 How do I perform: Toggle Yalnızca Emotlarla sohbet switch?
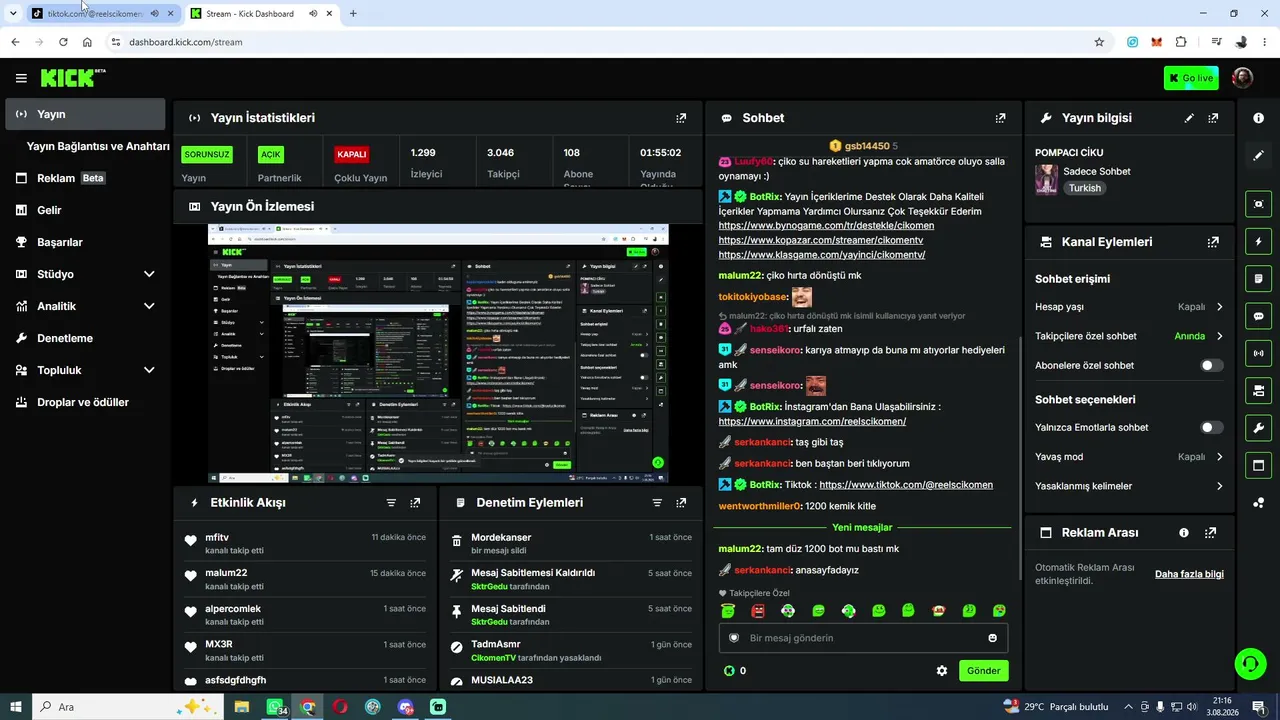pyautogui.click(x=1211, y=428)
